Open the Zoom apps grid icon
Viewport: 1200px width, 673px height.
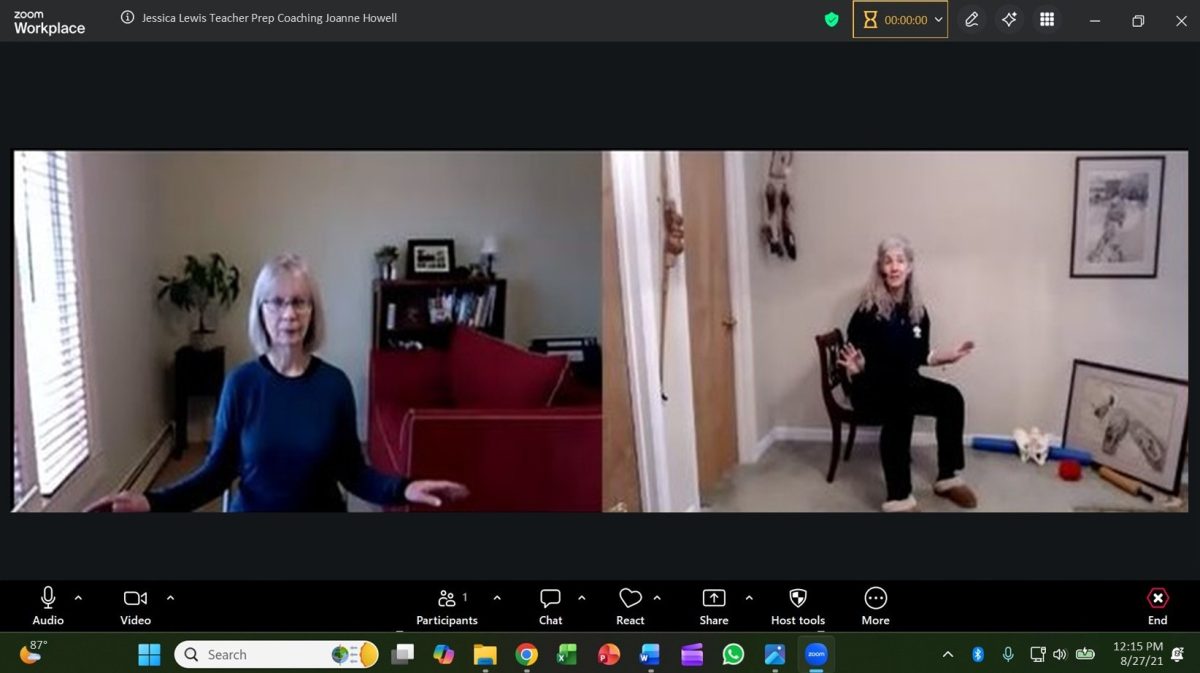point(1047,20)
